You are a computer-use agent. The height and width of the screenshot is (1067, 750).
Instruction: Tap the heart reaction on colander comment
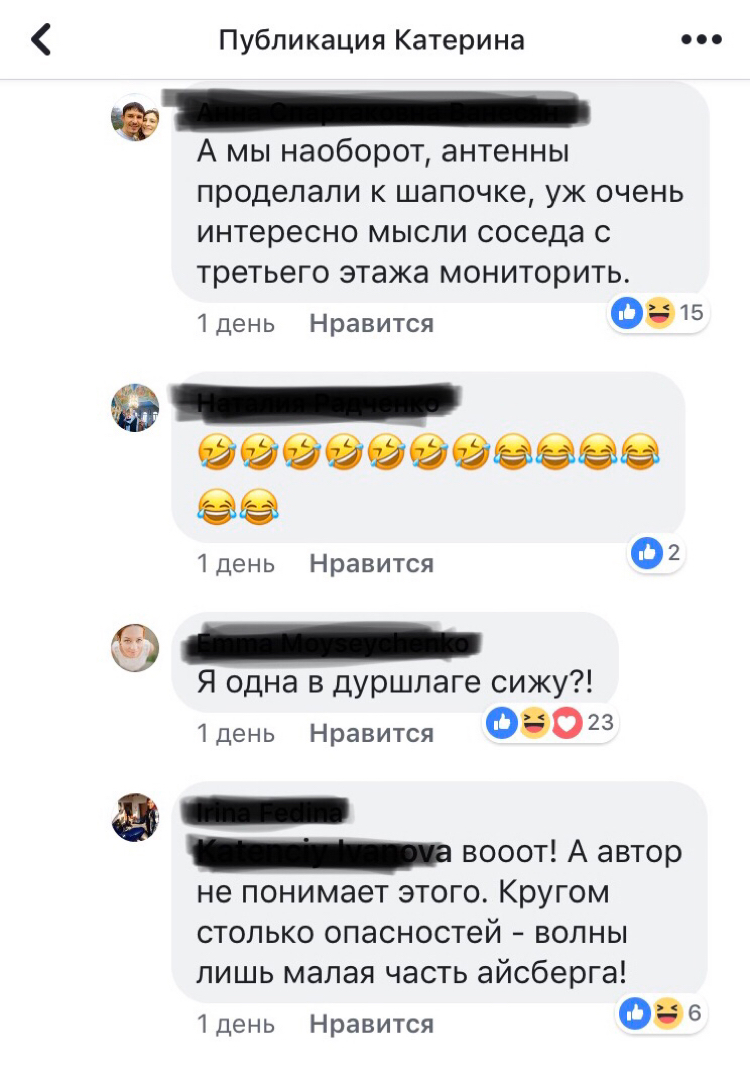click(x=567, y=722)
